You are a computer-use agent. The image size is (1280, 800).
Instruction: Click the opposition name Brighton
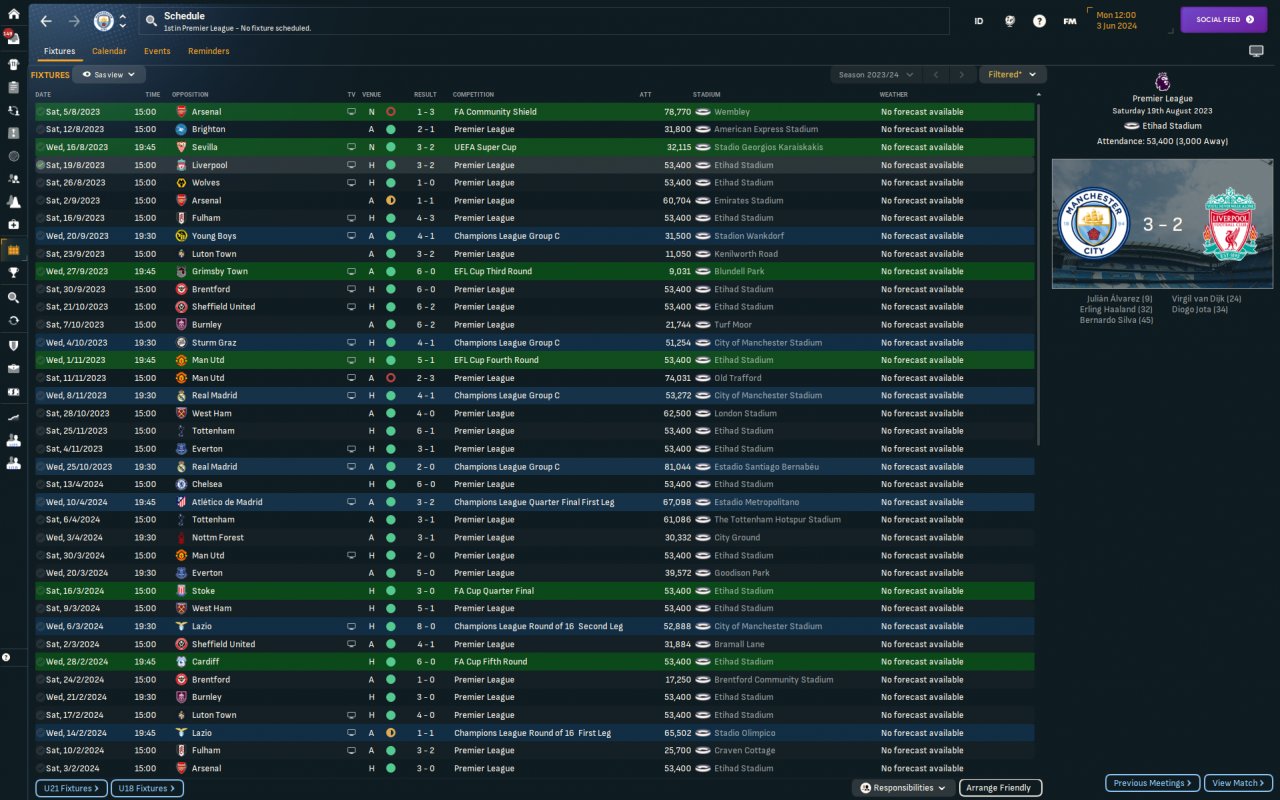(x=208, y=129)
